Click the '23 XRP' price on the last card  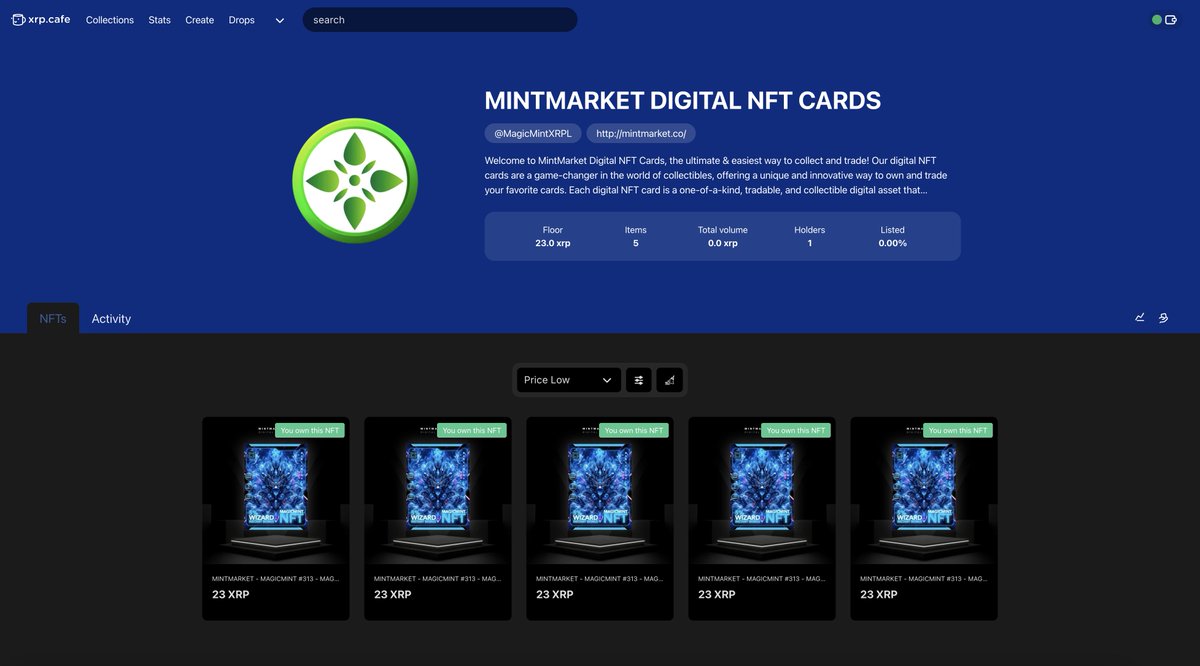point(879,594)
